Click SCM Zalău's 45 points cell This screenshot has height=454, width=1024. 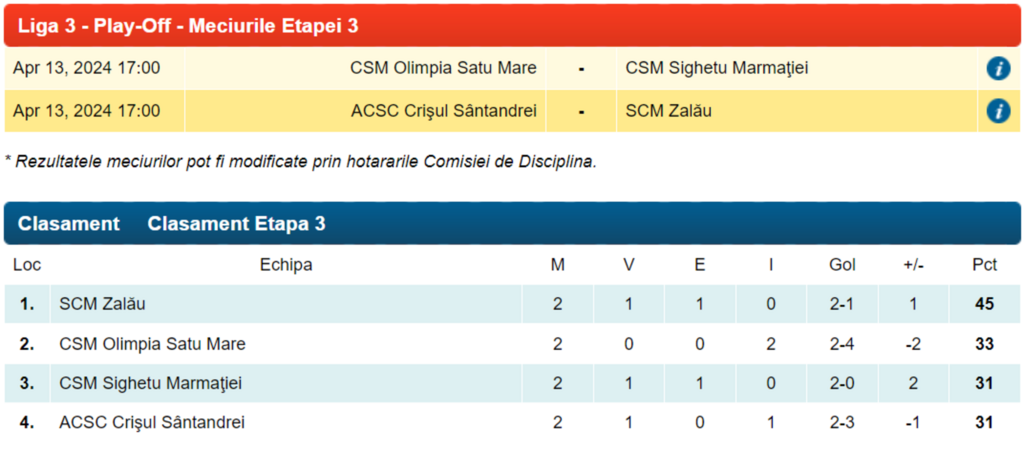click(984, 304)
